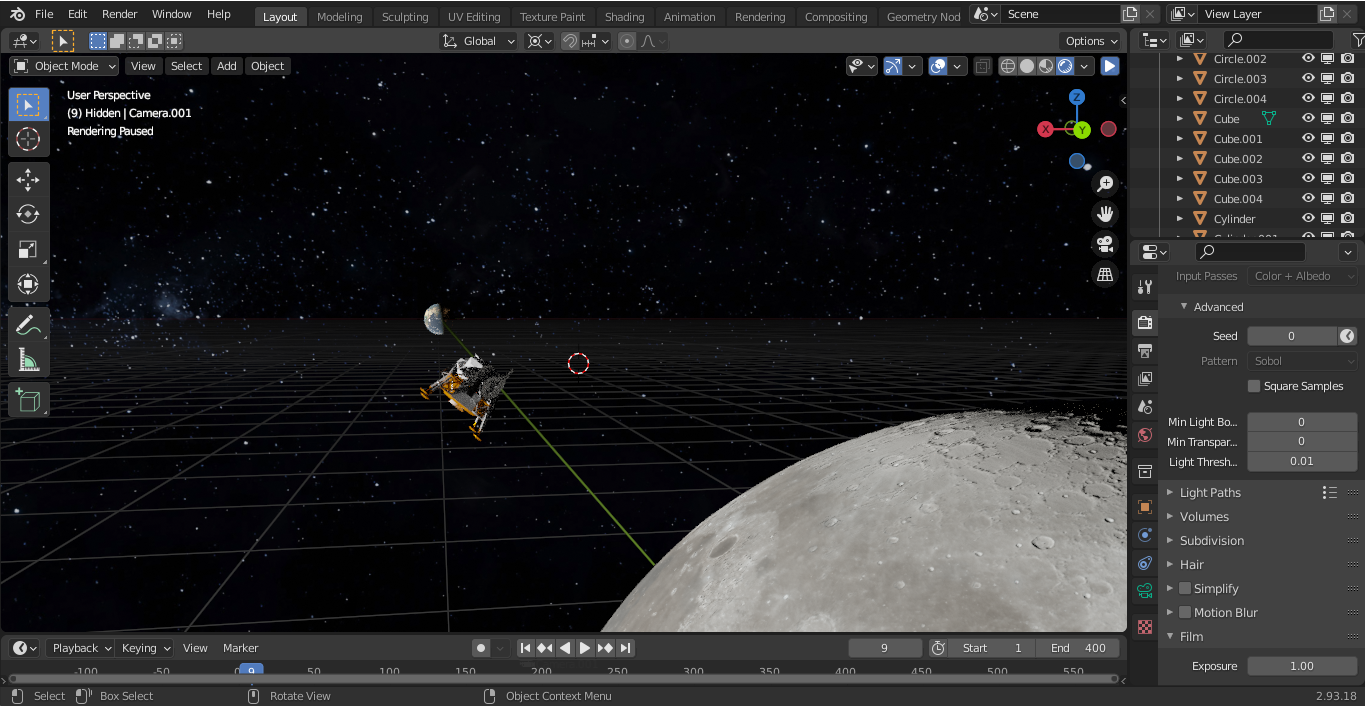Open the Output properties tab
Image resolution: width=1365 pixels, height=706 pixels.
[x=1145, y=351]
